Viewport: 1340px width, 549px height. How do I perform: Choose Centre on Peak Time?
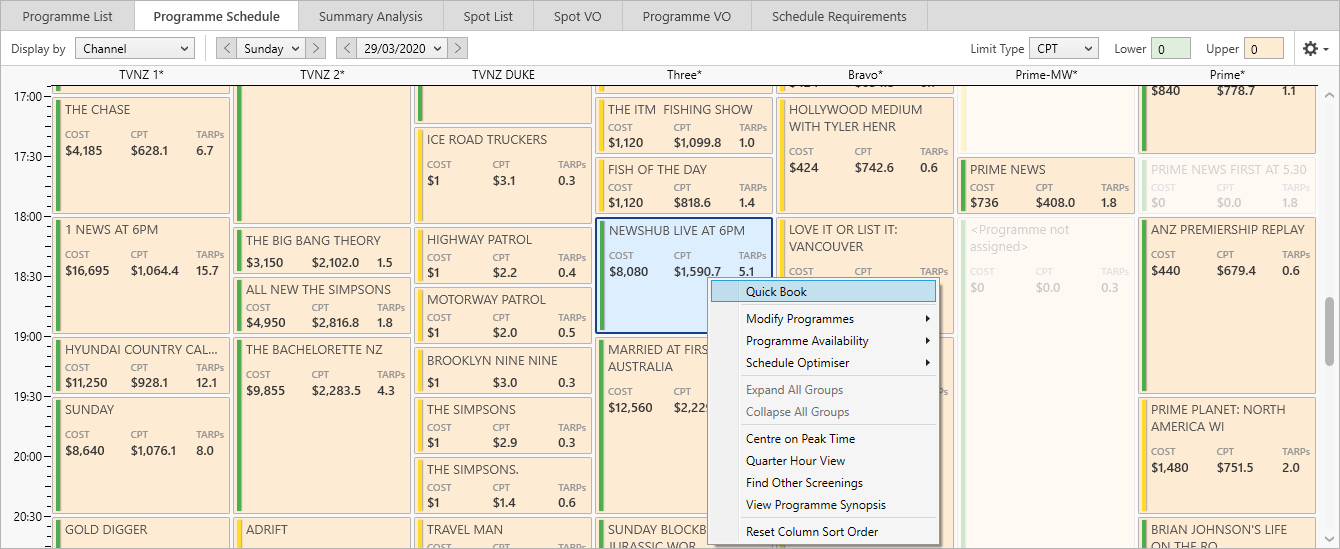tap(824, 439)
